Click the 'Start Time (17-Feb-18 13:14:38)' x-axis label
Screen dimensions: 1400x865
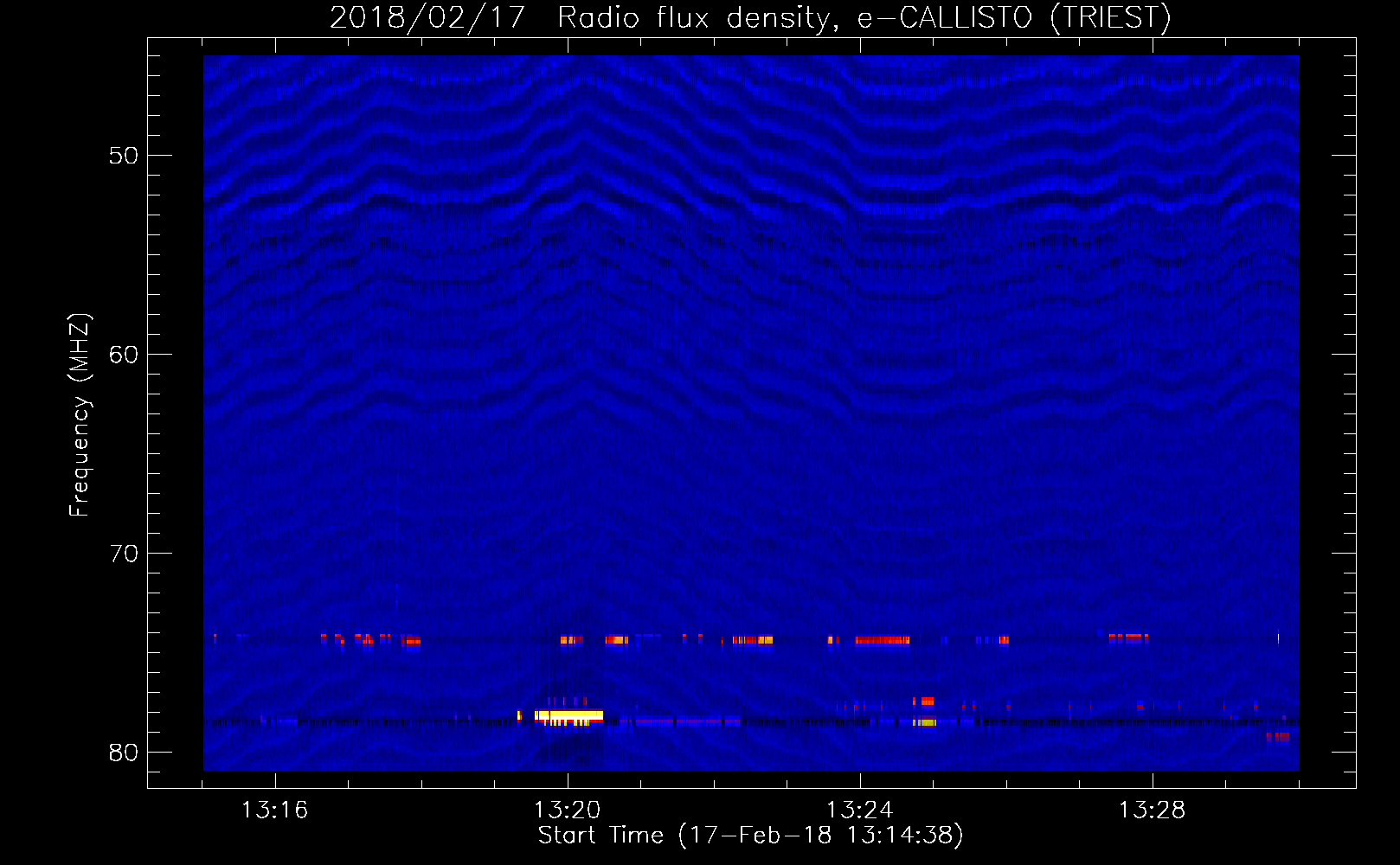pyautogui.click(x=750, y=836)
